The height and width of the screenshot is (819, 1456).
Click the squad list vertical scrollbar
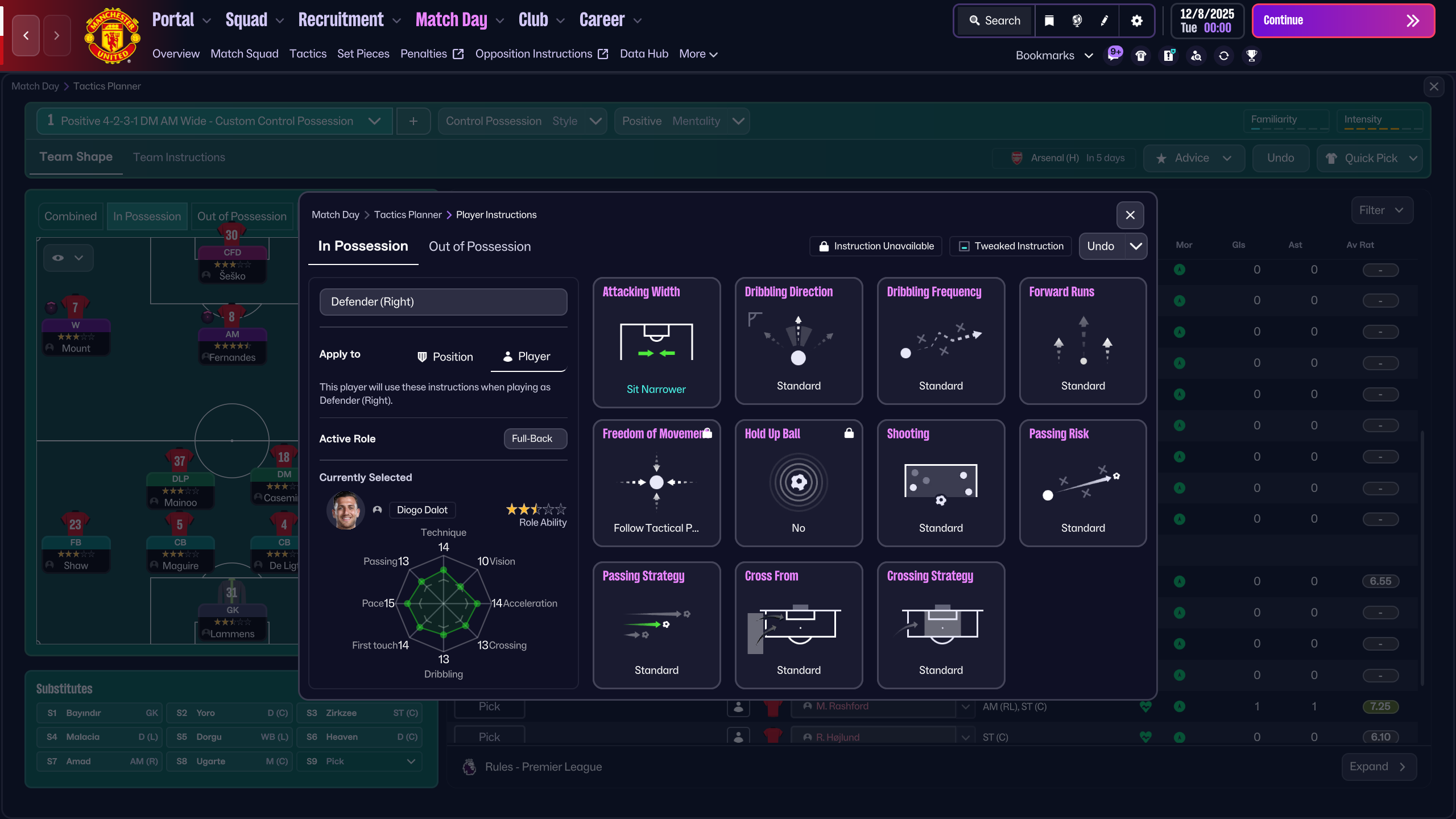coord(1422,557)
